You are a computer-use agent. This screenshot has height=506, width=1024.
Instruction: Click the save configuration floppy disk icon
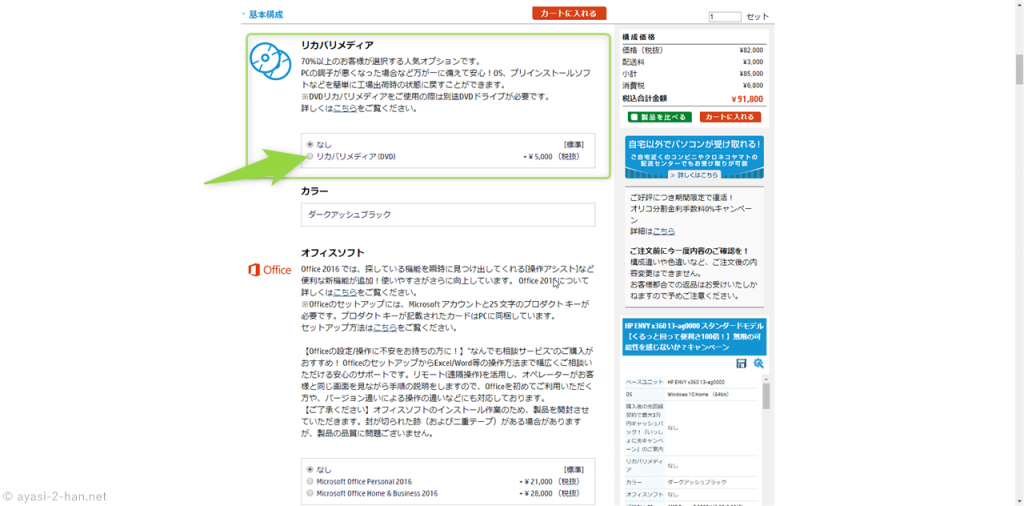741,364
